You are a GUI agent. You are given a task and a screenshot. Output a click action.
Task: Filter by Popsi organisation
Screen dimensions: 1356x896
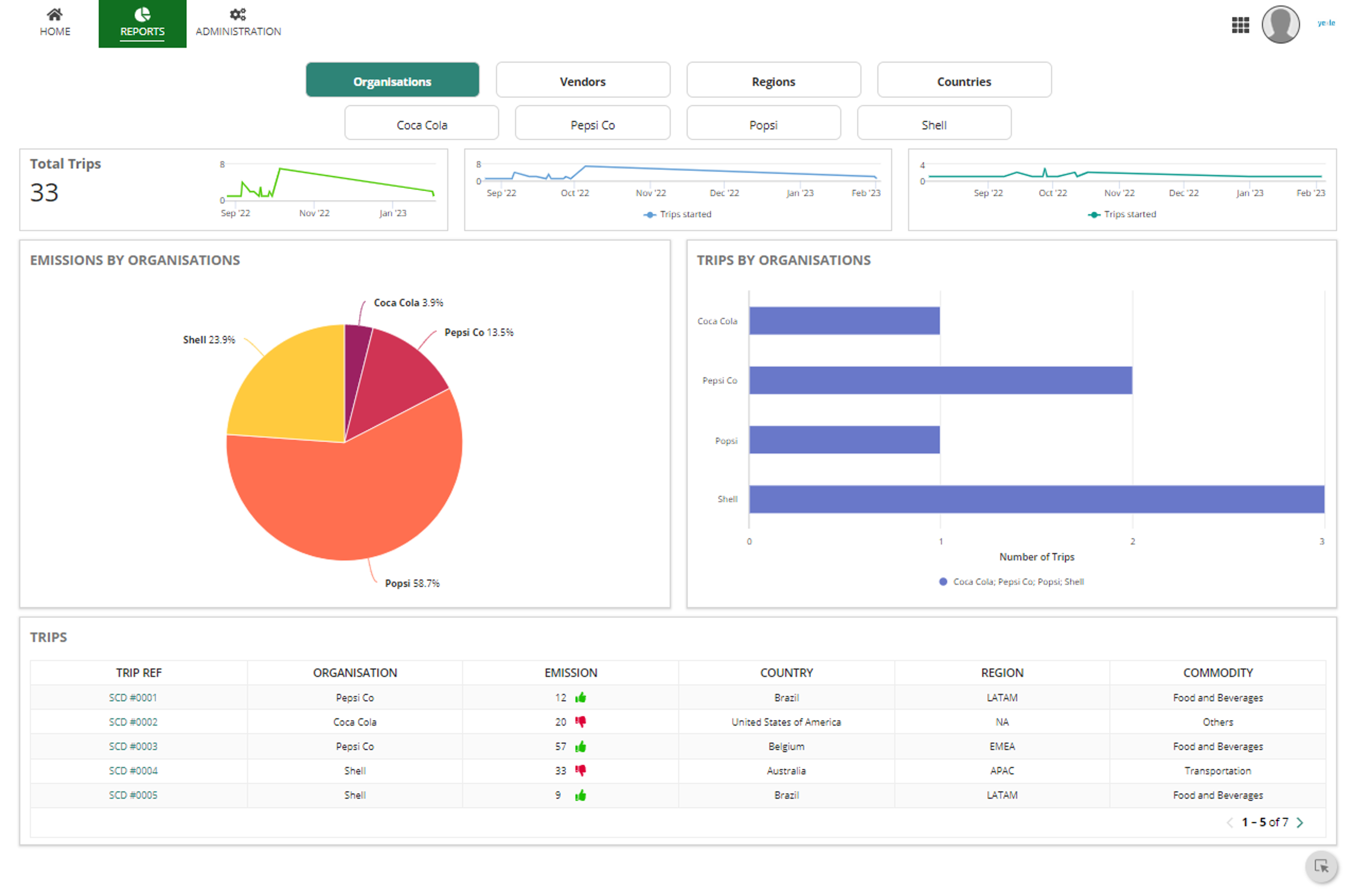763,124
